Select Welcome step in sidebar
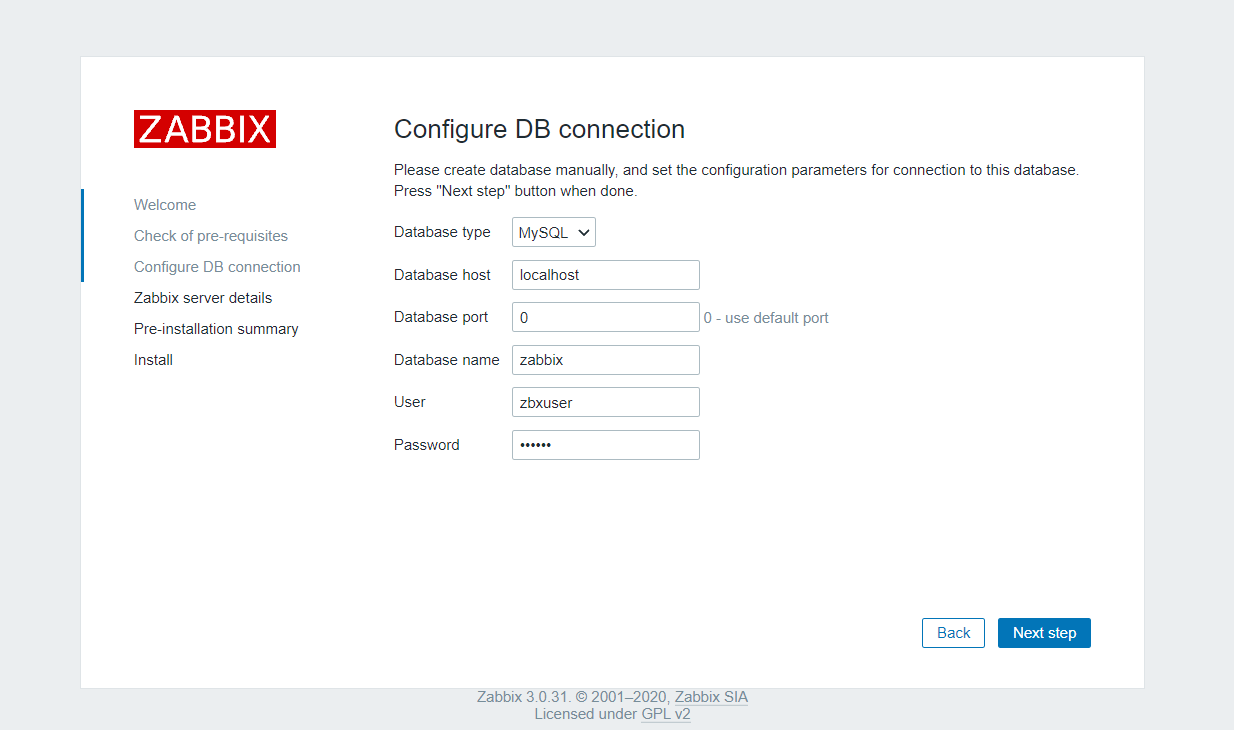 point(165,205)
